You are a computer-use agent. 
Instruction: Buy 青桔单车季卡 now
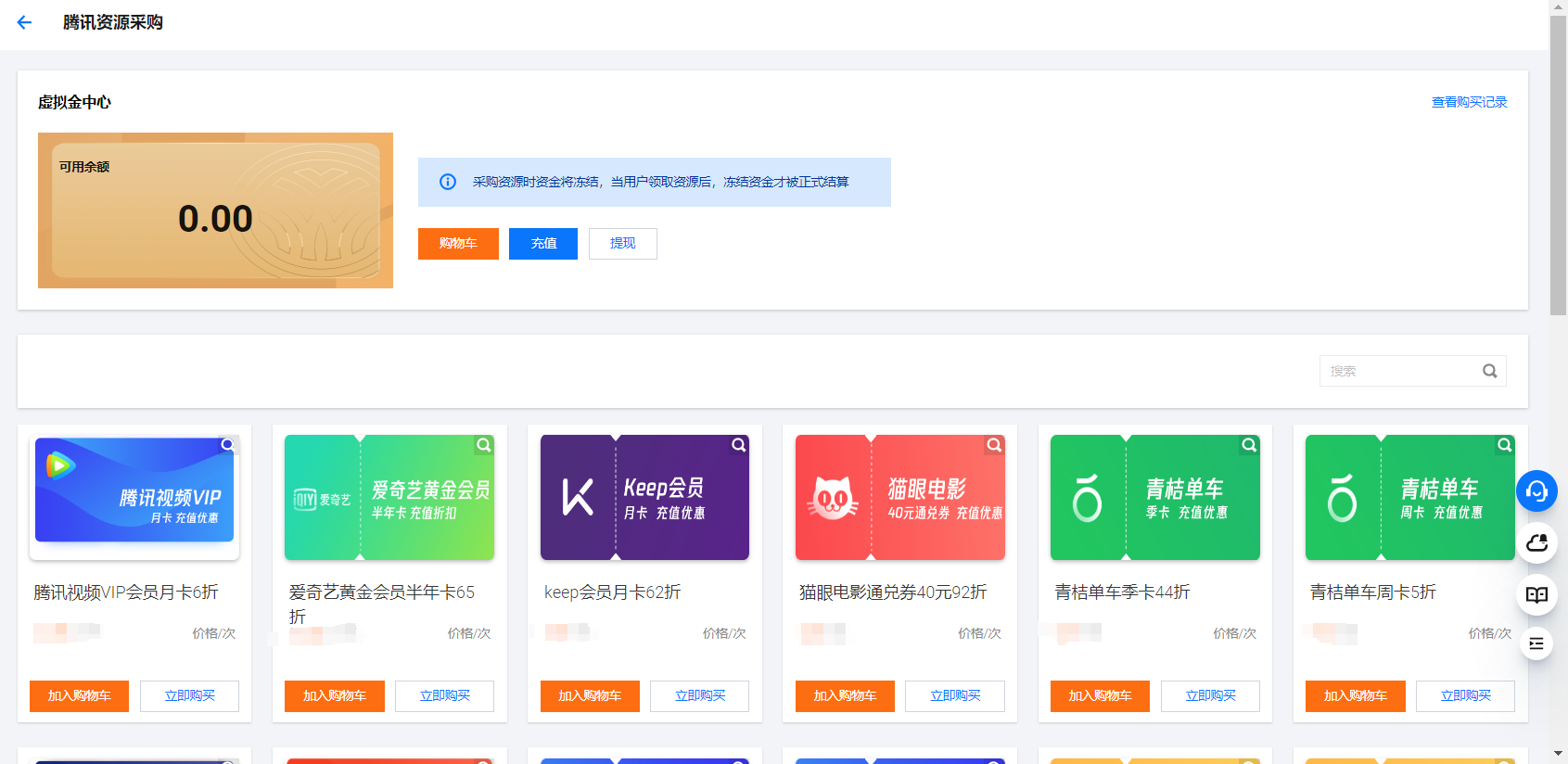coord(1210,696)
